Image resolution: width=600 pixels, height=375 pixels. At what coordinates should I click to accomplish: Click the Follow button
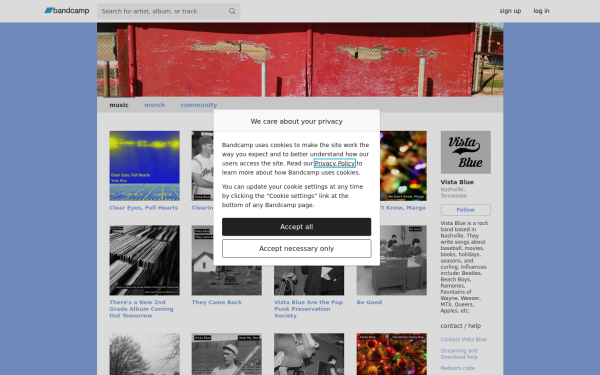pos(466,210)
